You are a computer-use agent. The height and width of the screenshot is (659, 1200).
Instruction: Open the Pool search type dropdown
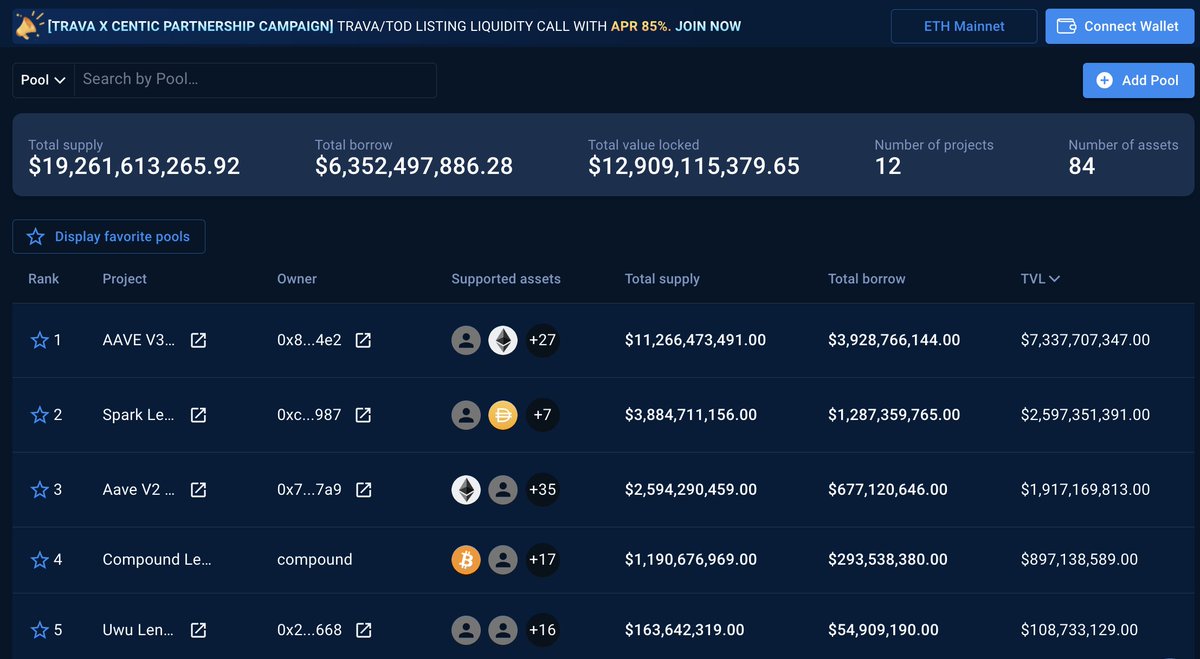pyautogui.click(x=43, y=80)
